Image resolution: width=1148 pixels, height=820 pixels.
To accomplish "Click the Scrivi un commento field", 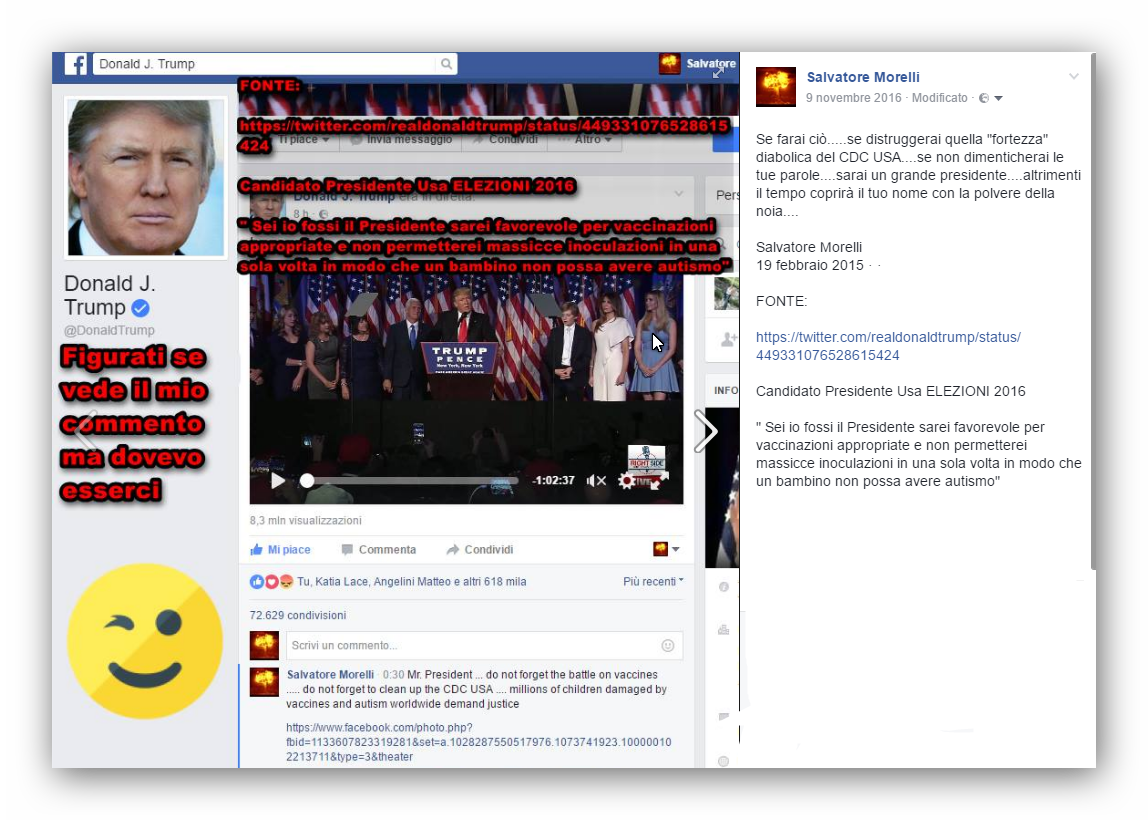I will click(484, 645).
